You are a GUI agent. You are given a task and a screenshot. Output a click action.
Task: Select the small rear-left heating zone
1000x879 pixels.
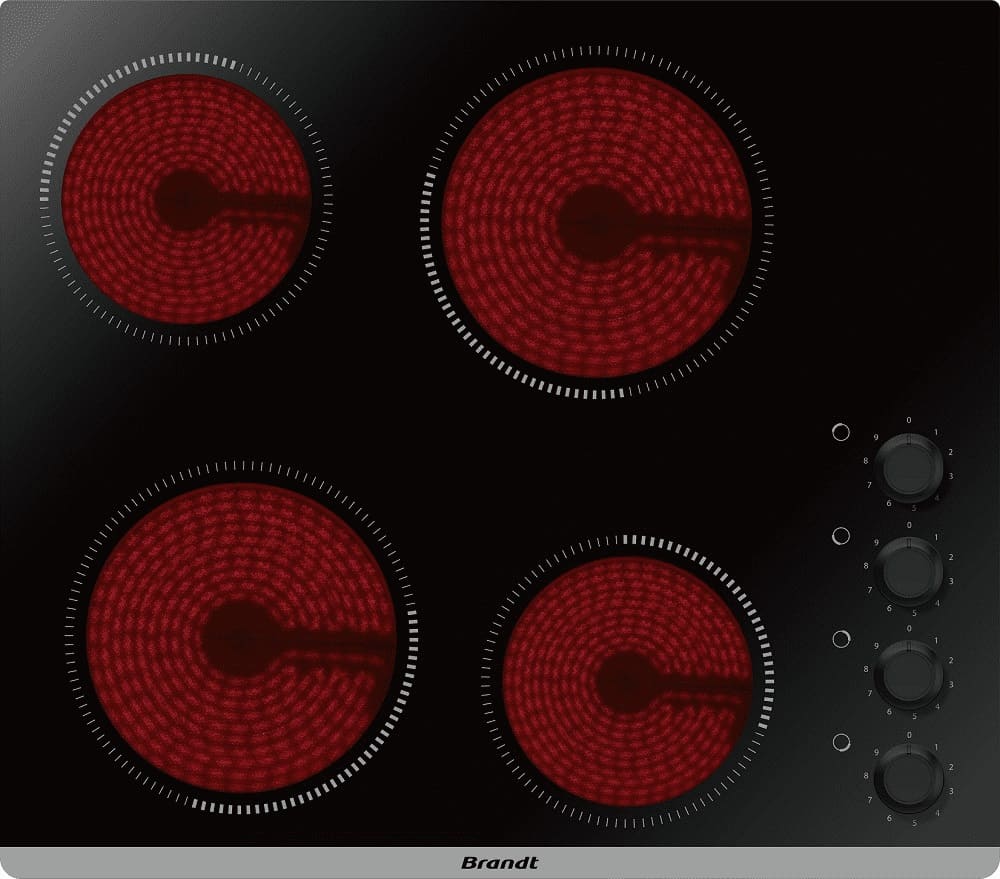186,199
